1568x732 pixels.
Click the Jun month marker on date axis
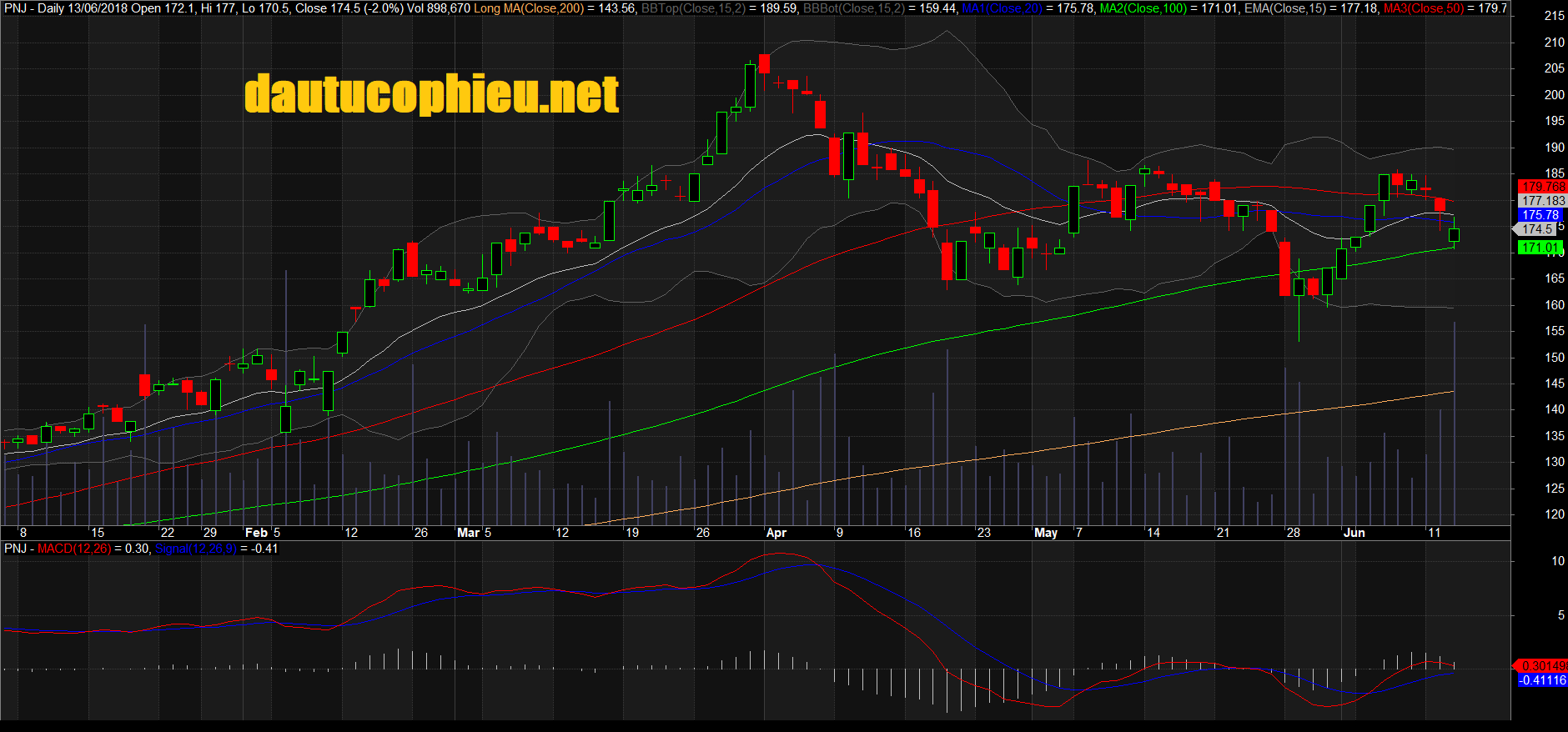[1354, 533]
